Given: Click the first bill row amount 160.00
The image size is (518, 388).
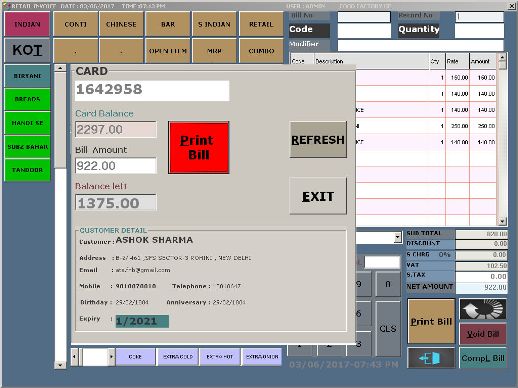Looking at the screenshot, I should (486, 78).
